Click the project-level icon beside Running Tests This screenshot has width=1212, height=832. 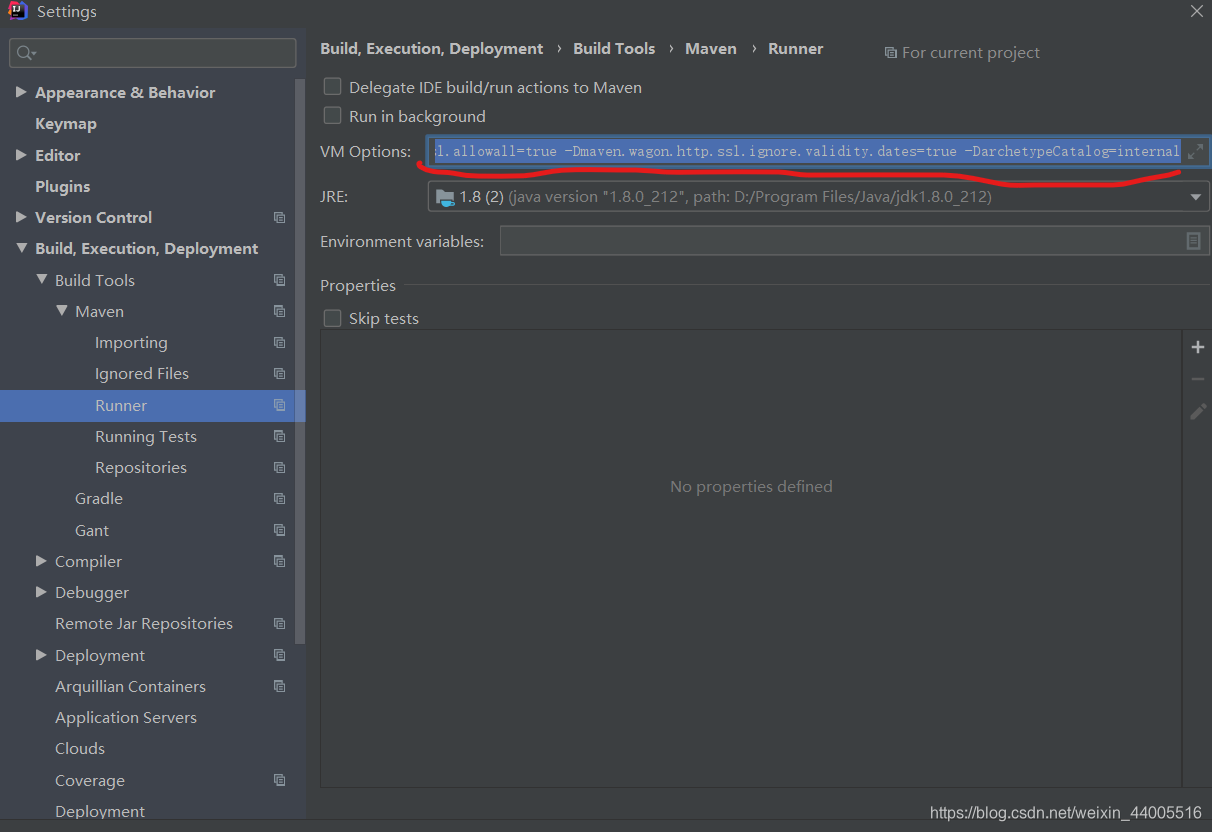tap(279, 436)
